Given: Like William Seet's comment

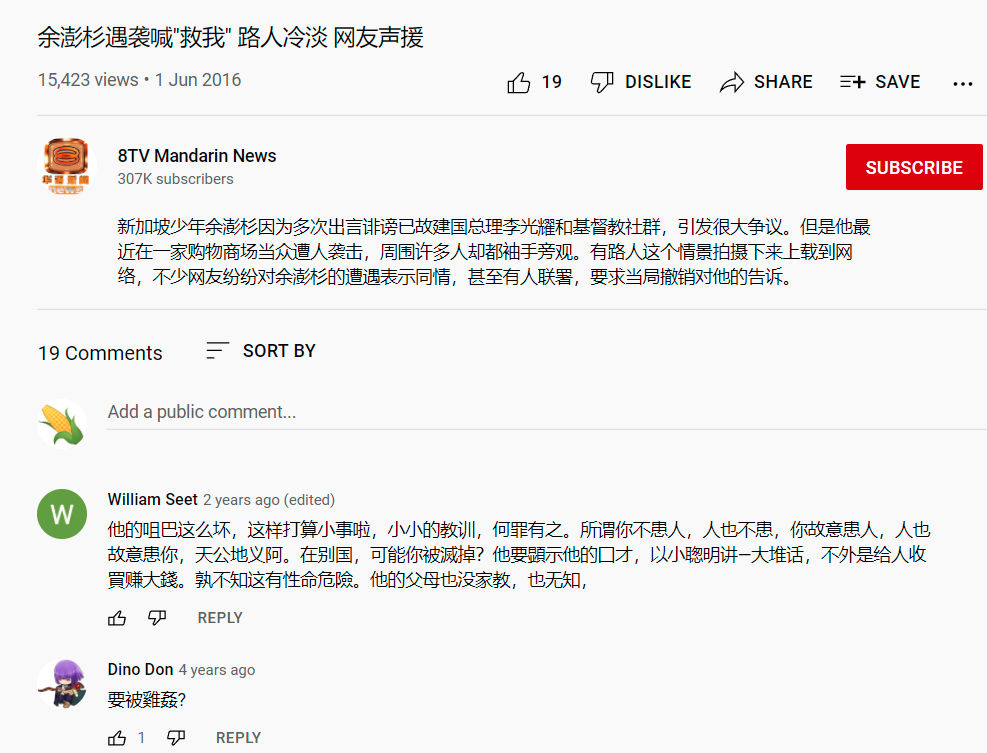Looking at the screenshot, I should [x=117, y=618].
